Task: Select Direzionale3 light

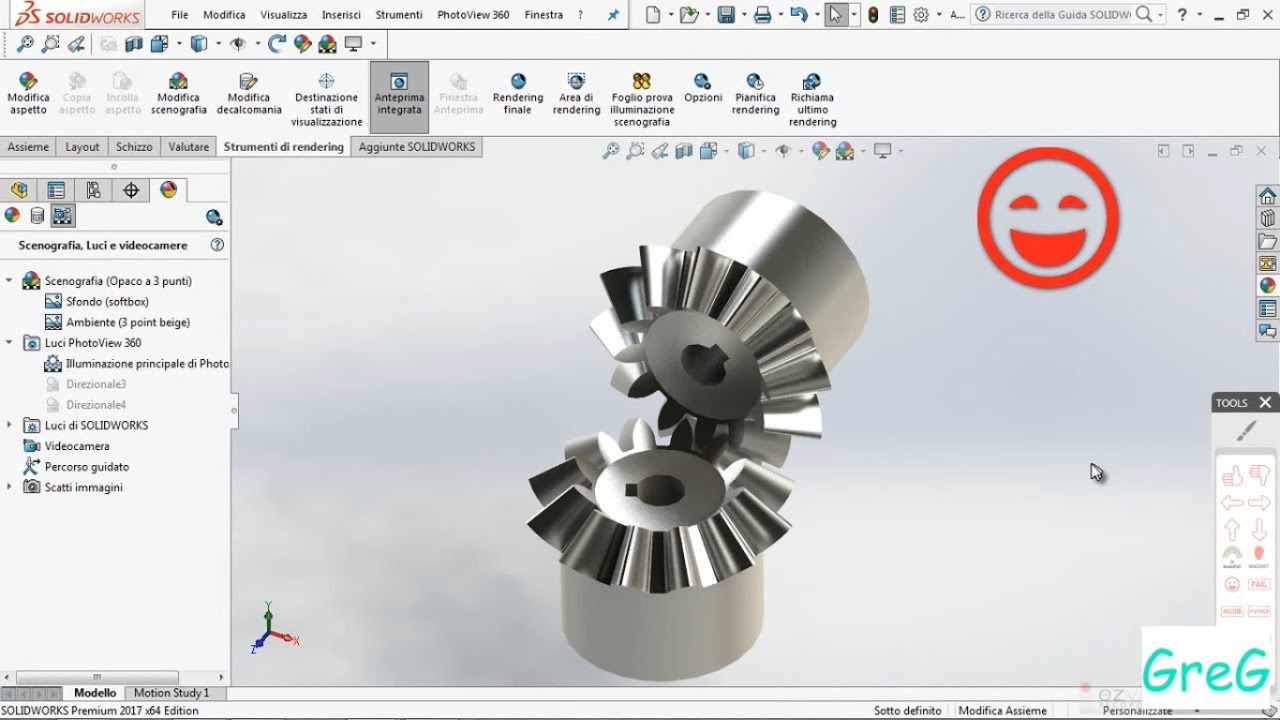Action: (96, 384)
